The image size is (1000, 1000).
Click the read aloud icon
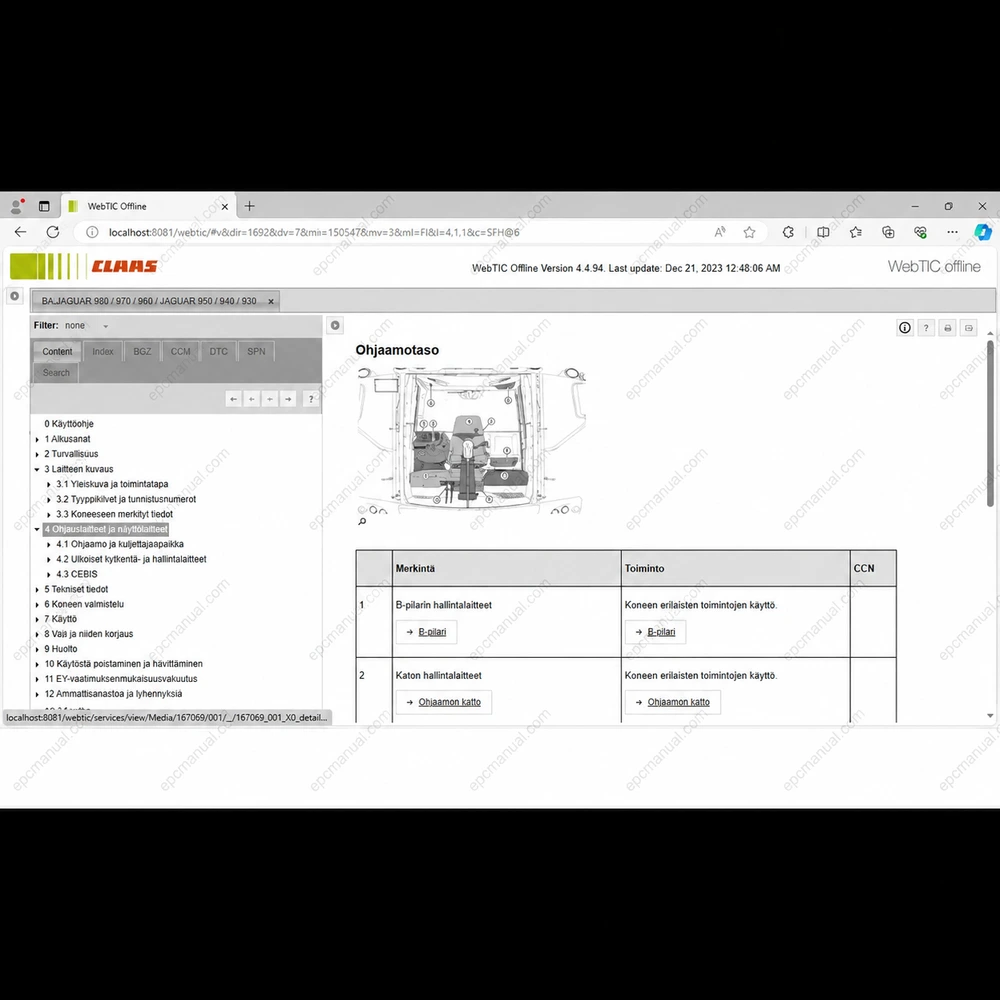coord(719,232)
